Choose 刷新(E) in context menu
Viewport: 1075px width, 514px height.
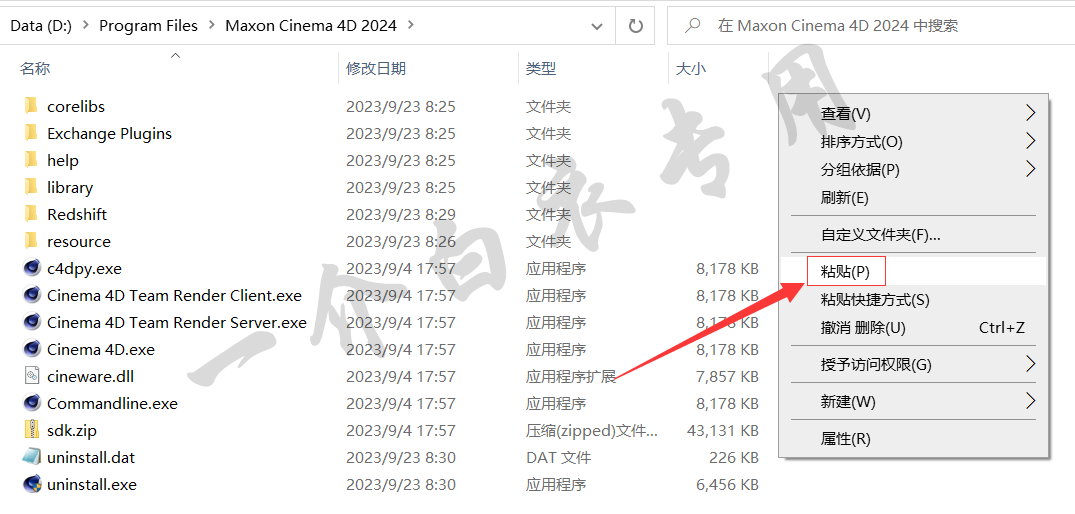pyautogui.click(x=913, y=197)
